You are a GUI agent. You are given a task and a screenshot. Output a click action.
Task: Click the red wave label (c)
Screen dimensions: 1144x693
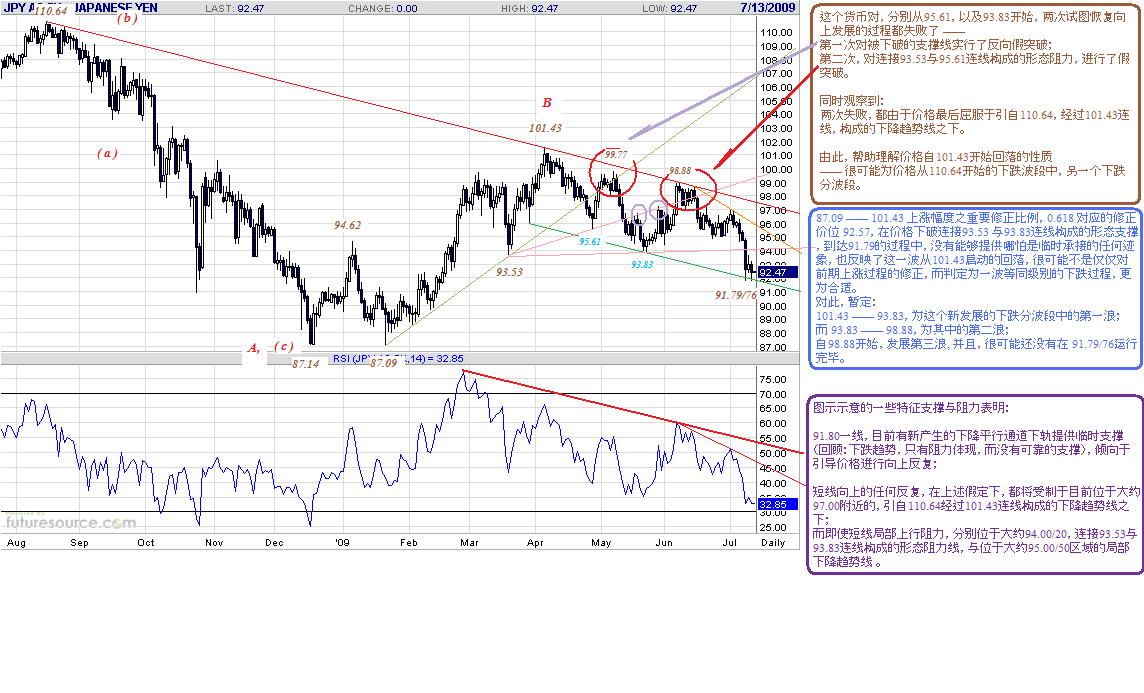pyautogui.click(x=284, y=346)
